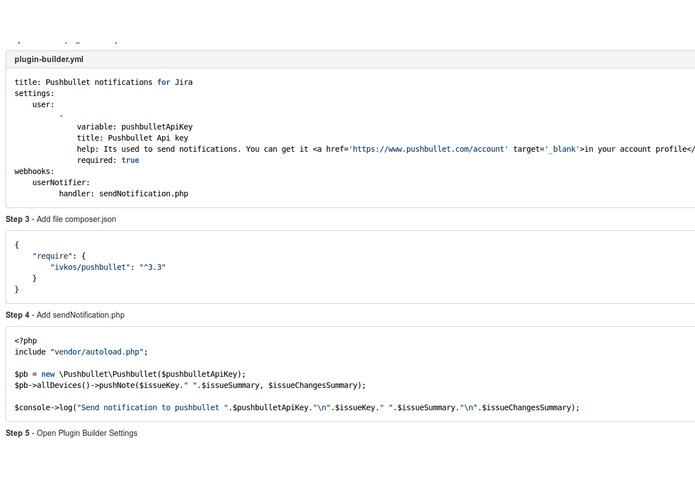Screen dimensions: 695x494
Task: Click the 'settings:' line in the YAML
Action: (34, 93)
